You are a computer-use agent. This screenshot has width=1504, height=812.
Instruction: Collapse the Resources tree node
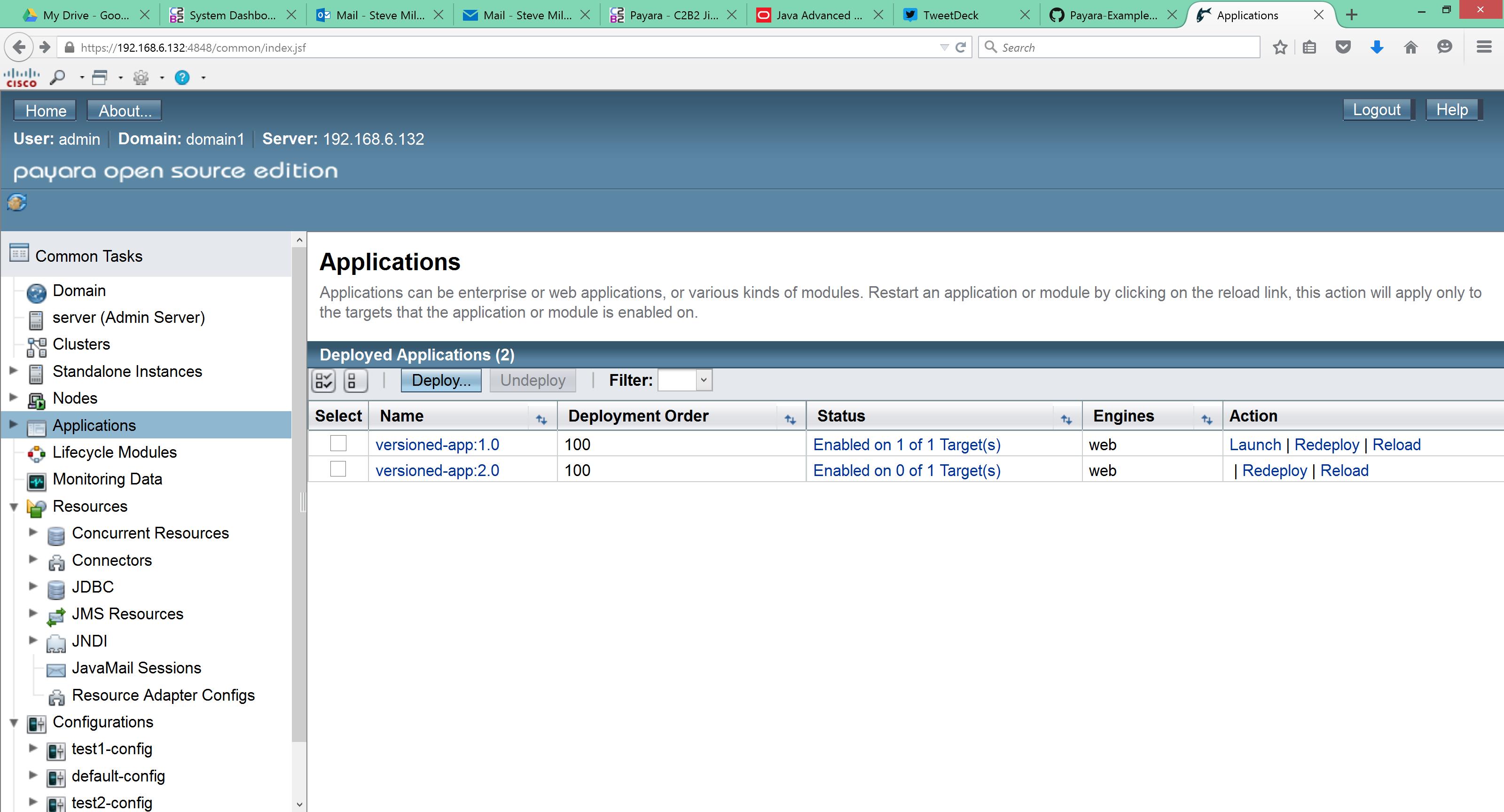[14, 507]
